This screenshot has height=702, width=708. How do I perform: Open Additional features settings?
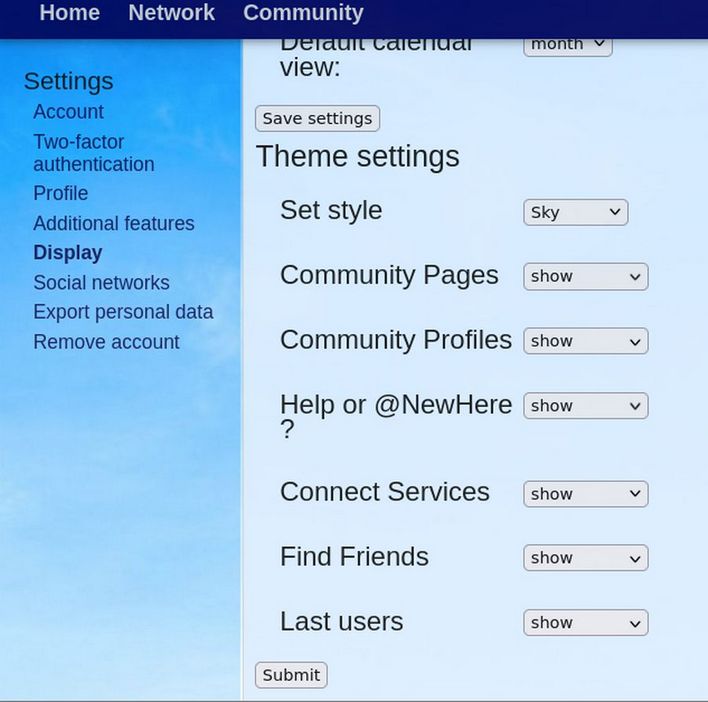point(113,223)
